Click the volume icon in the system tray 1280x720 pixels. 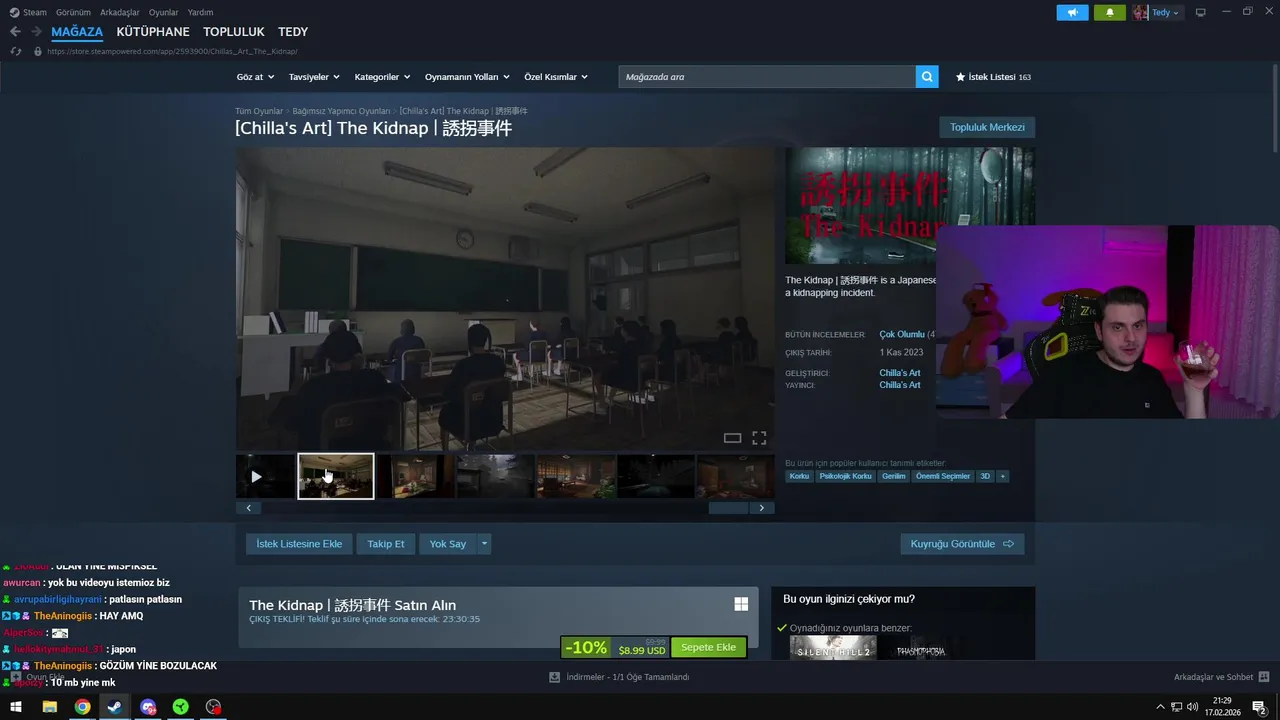point(1192,707)
